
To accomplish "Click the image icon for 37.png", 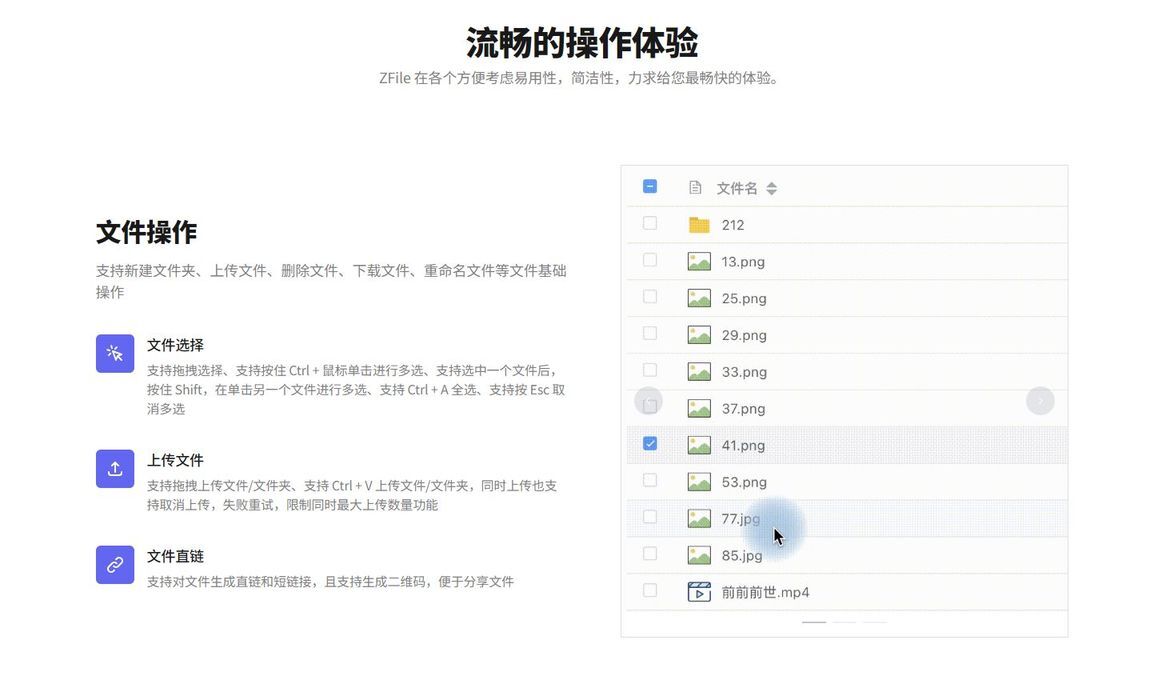I will (x=699, y=408).
